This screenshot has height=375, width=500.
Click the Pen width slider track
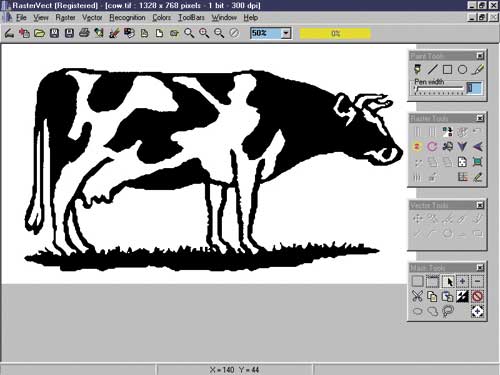(438, 89)
